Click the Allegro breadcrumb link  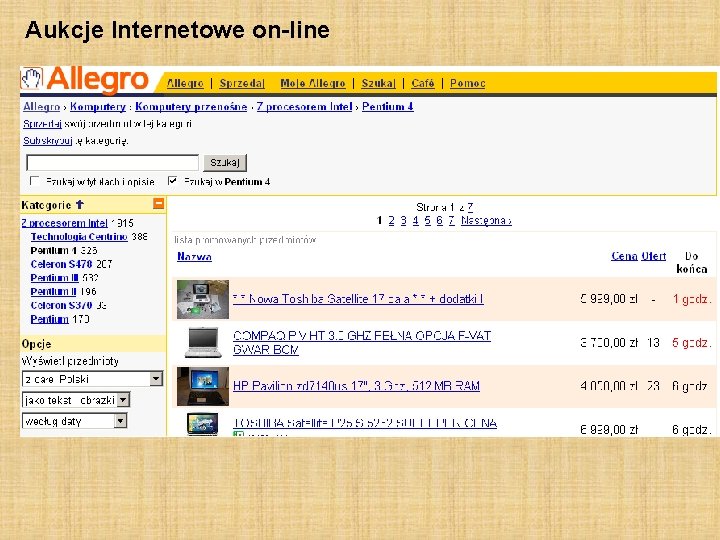point(42,107)
